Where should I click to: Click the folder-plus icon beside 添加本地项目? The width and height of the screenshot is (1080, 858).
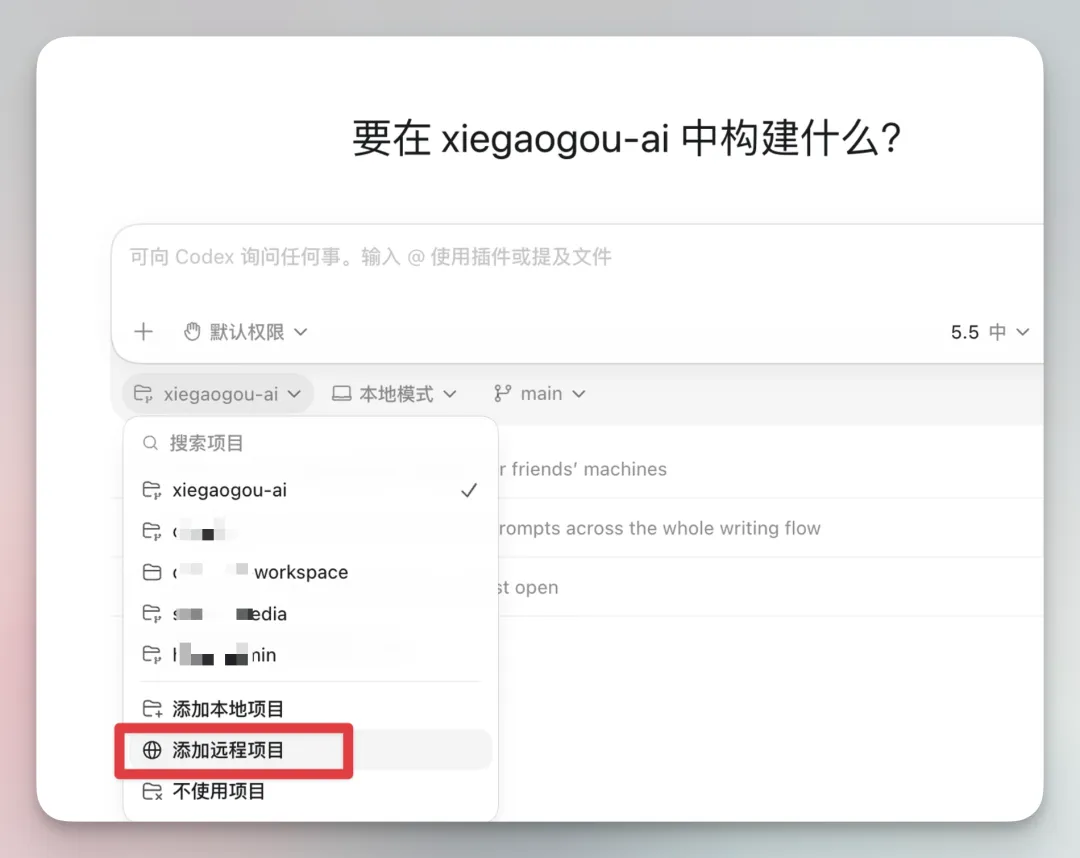pyautogui.click(x=152, y=709)
